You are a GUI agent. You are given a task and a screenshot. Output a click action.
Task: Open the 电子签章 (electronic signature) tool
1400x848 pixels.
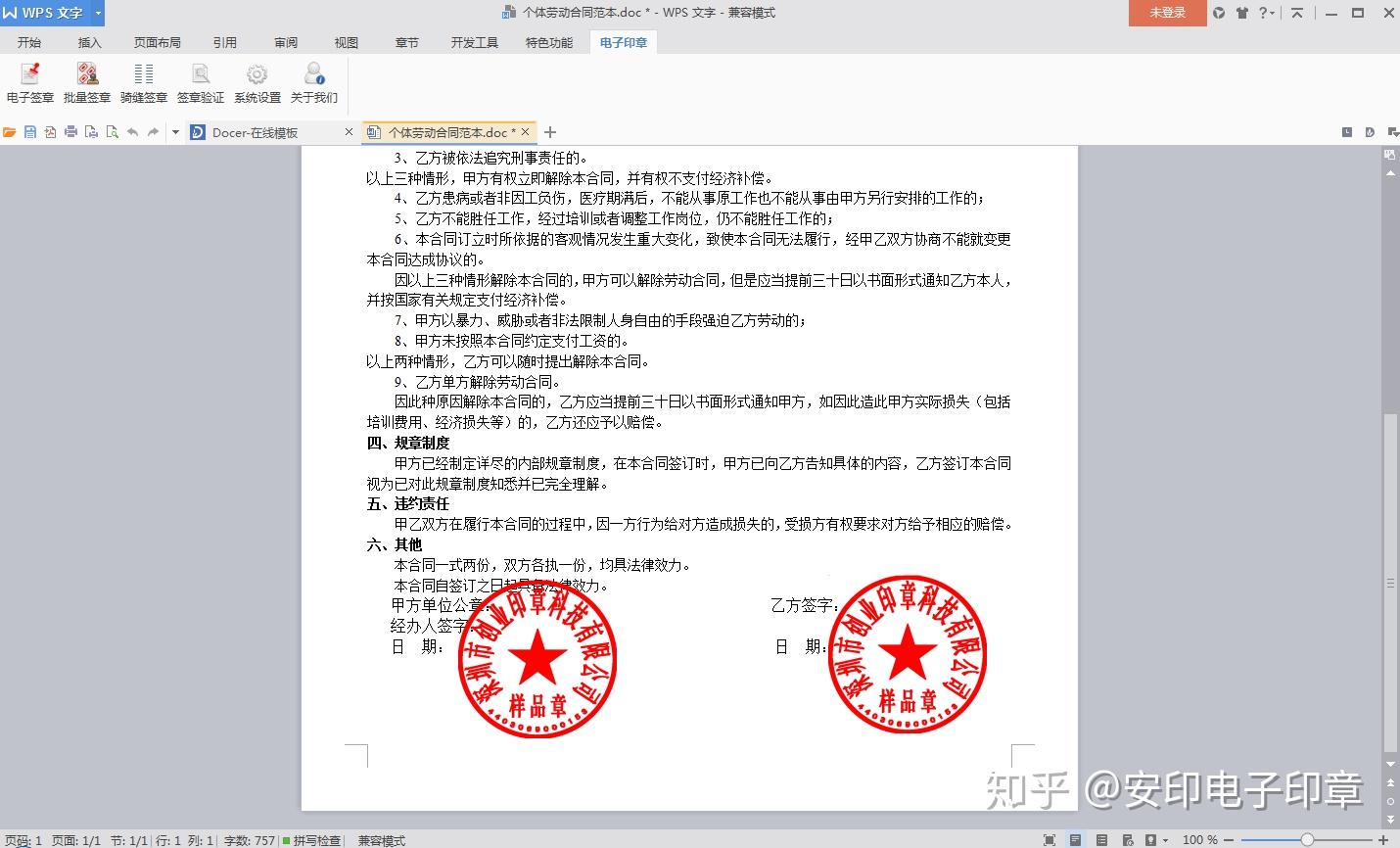pos(29,80)
